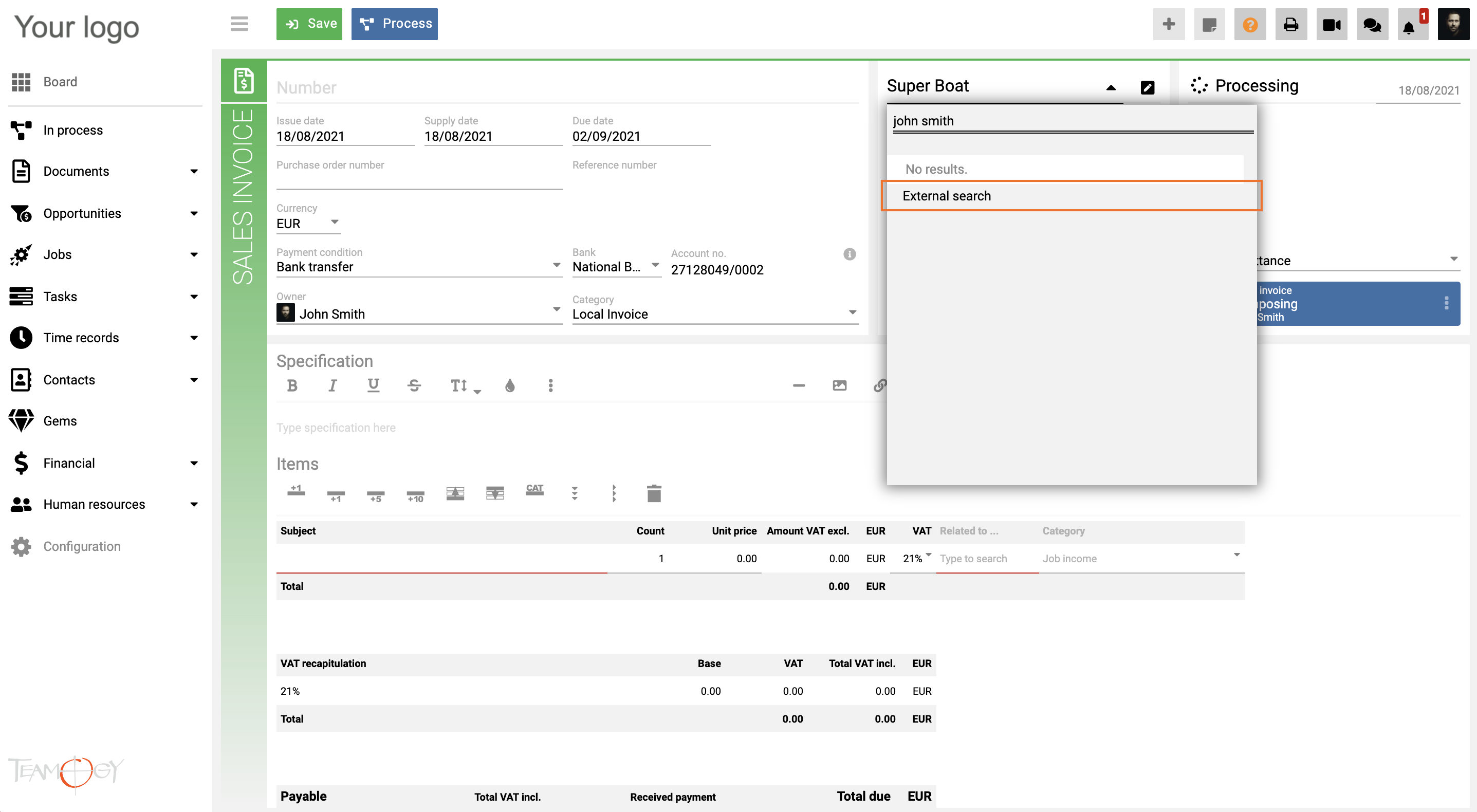The height and width of the screenshot is (812, 1477).
Task: Open text color droplet picker
Action: pos(509,385)
